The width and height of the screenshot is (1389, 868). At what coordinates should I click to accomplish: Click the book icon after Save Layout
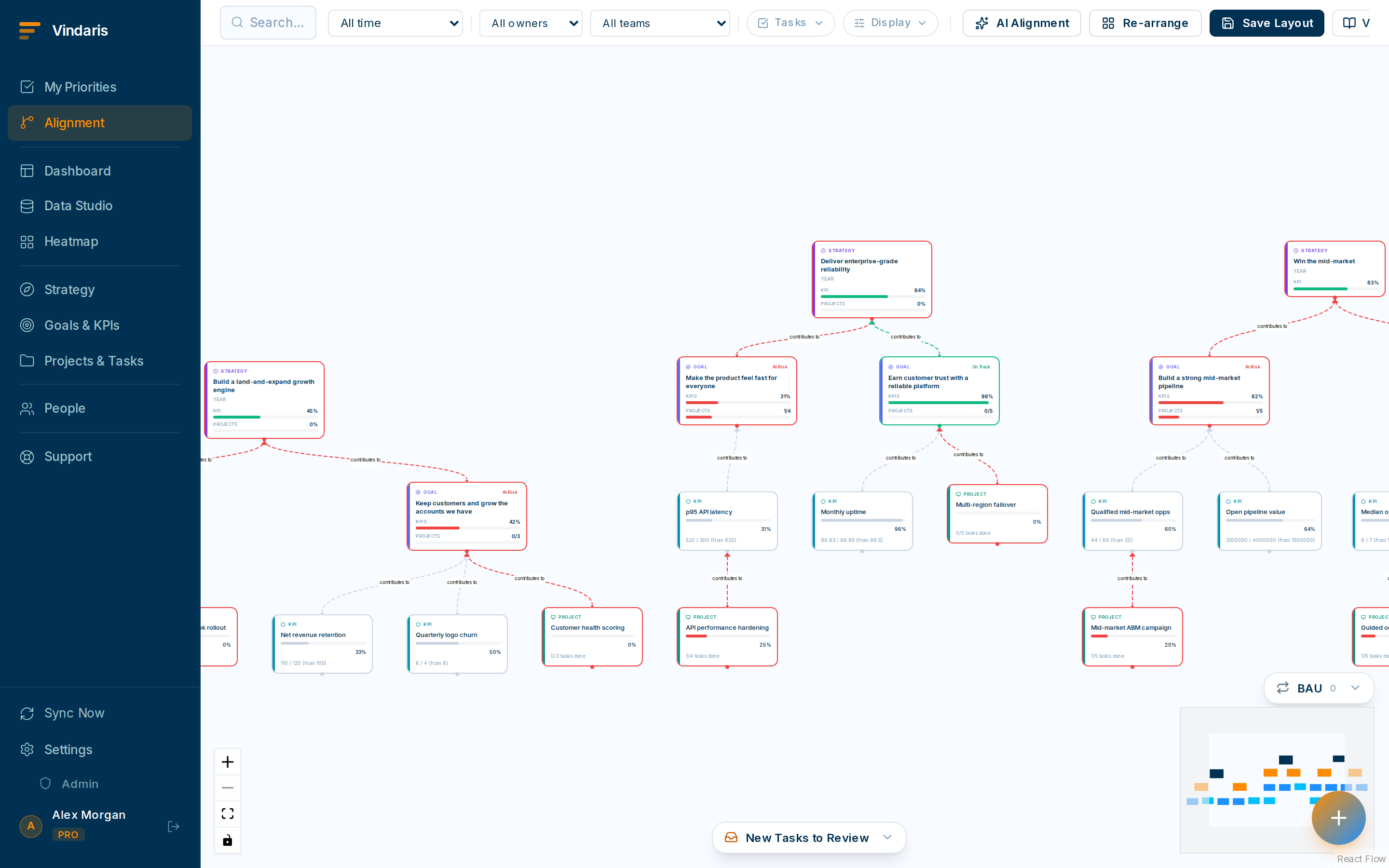click(x=1349, y=23)
